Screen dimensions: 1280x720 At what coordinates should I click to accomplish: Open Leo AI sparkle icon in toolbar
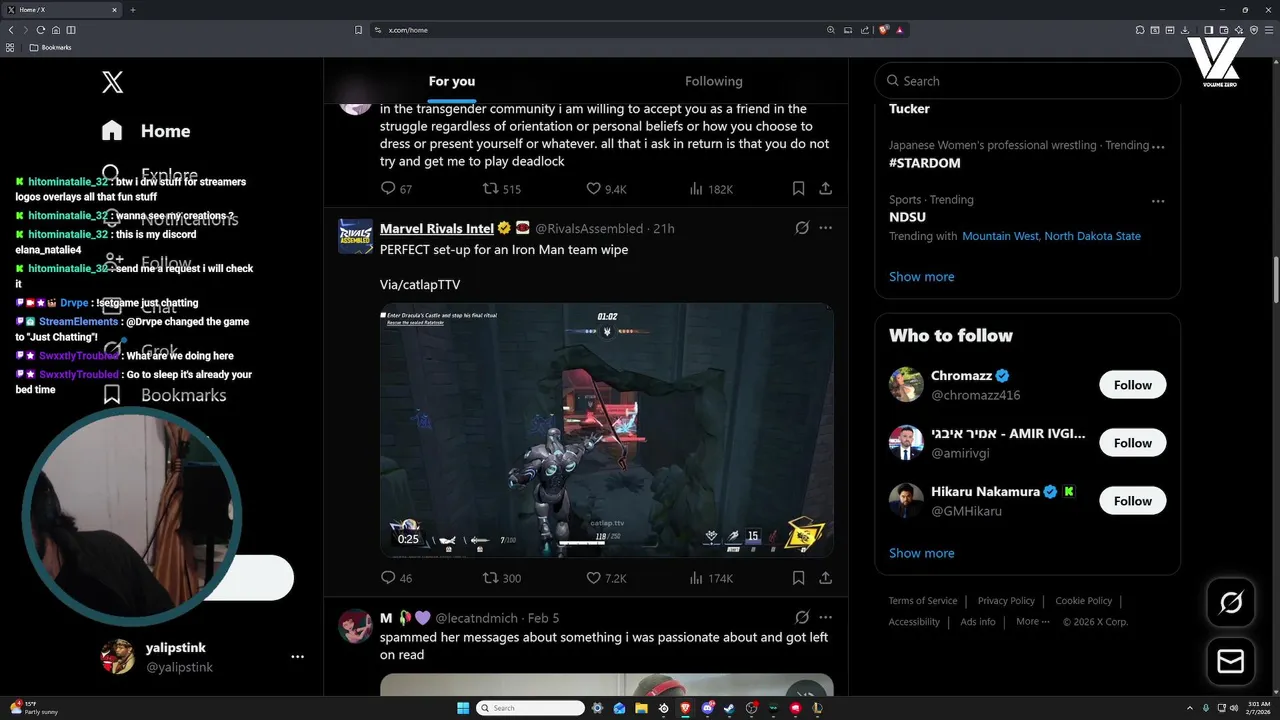(1238, 30)
